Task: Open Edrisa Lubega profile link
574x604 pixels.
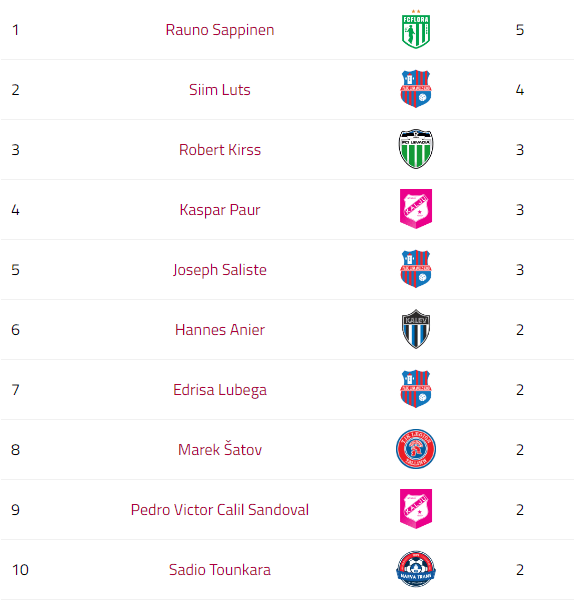Action: click(x=220, y=390)
